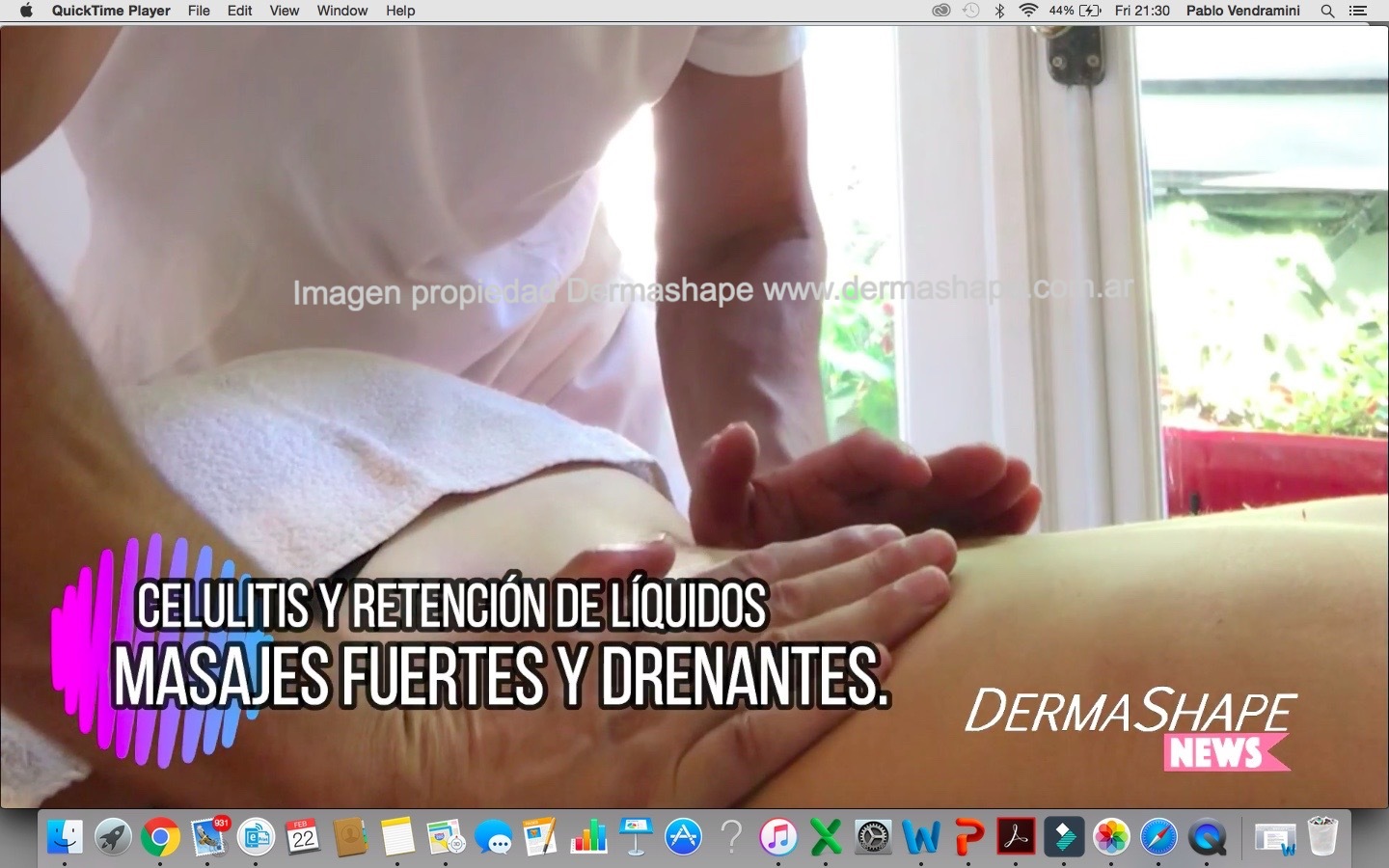Open Notification Center list icon
The height and width of the screenshot is (868, 1389).
pyautogui.click(x=1358, y=11)
